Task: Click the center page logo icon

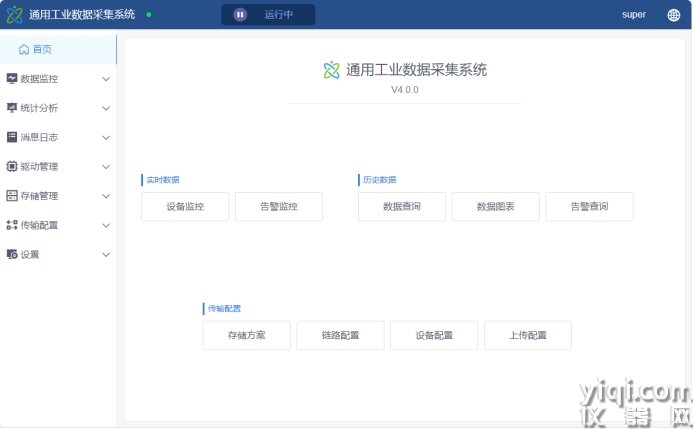Action: (331, 70)
